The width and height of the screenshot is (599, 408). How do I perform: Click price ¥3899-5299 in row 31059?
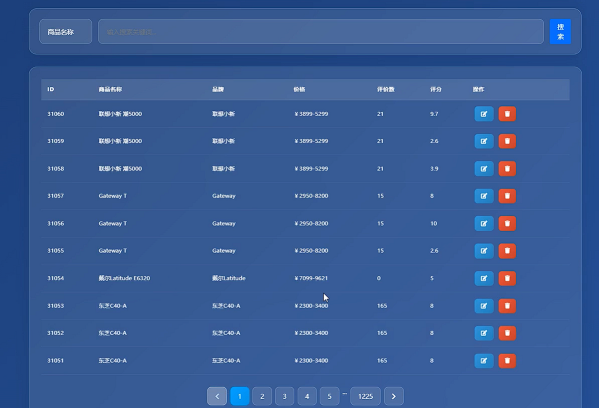(x=311, y=141)
